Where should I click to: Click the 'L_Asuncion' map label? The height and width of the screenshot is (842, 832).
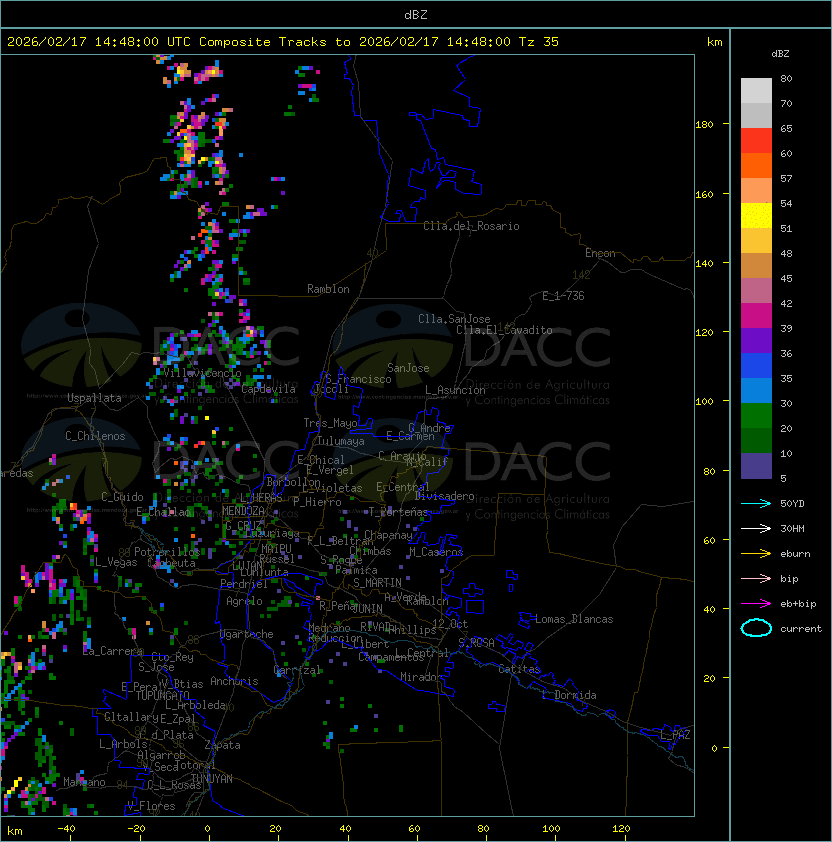coord(455,390)
